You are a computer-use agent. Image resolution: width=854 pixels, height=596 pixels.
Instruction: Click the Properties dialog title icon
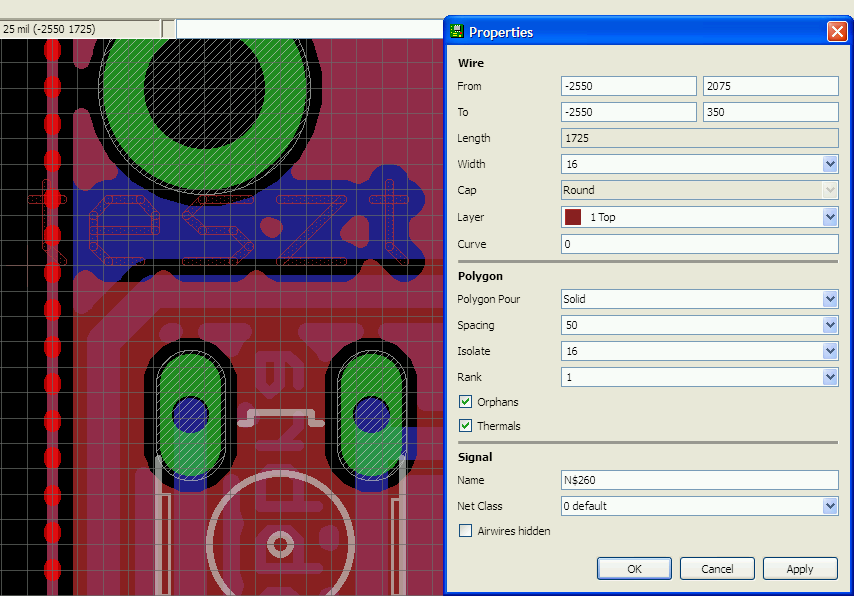(x=456, y=32)
